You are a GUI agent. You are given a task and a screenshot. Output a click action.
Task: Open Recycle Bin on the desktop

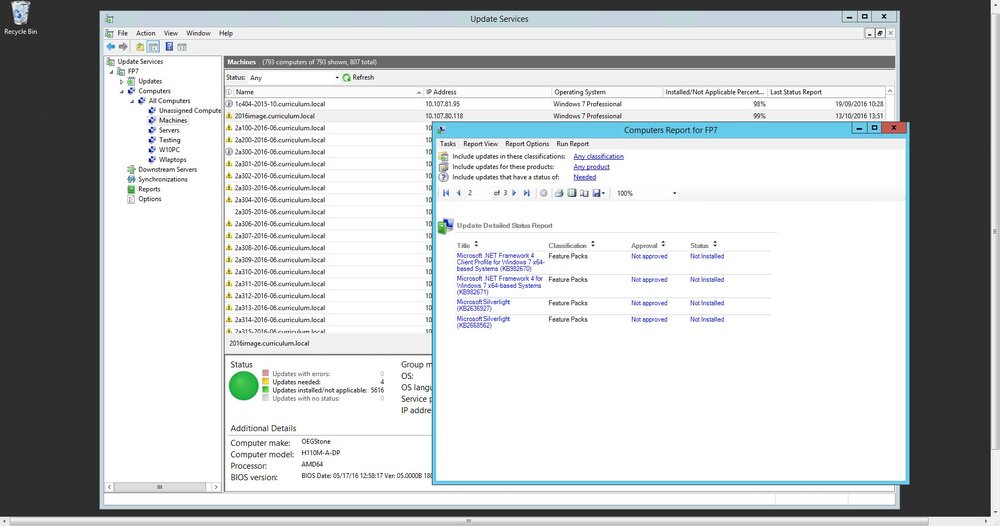(x=20, y=18)
